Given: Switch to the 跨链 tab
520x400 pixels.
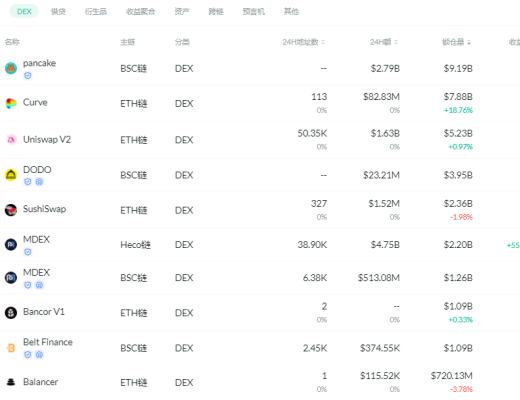Looking at the screenshot, I should [x=216, y=12].
